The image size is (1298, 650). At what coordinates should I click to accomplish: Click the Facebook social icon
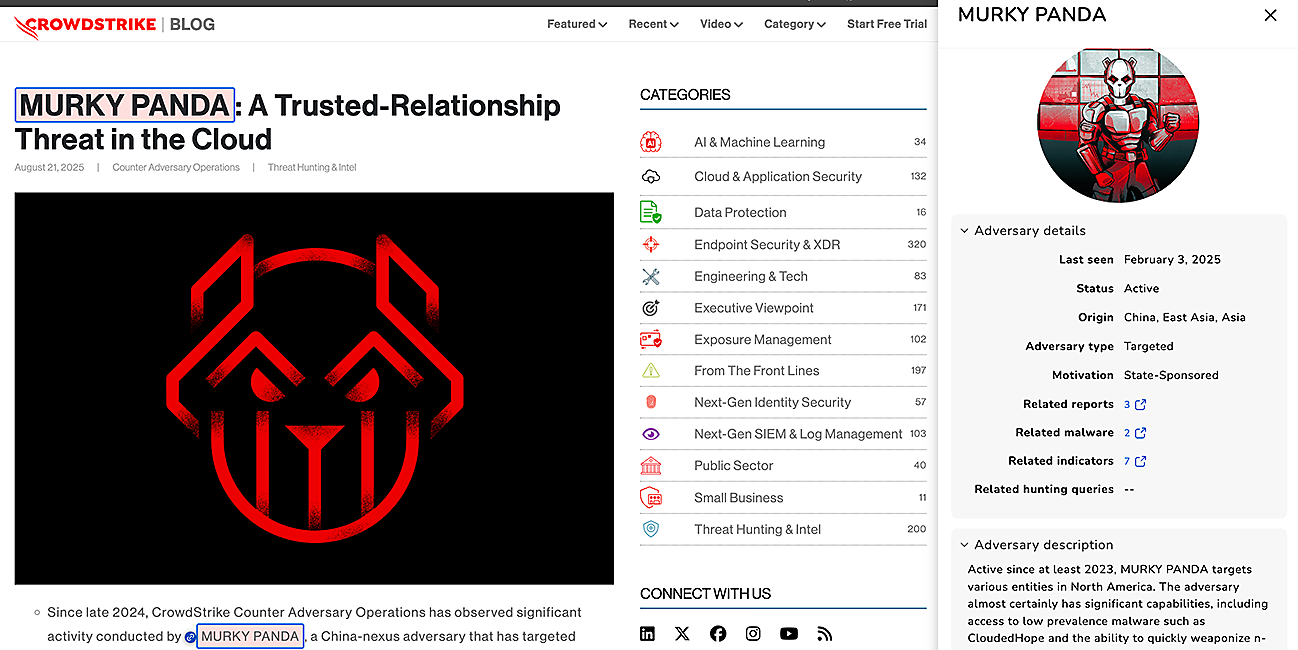click(x=718, y=633)
